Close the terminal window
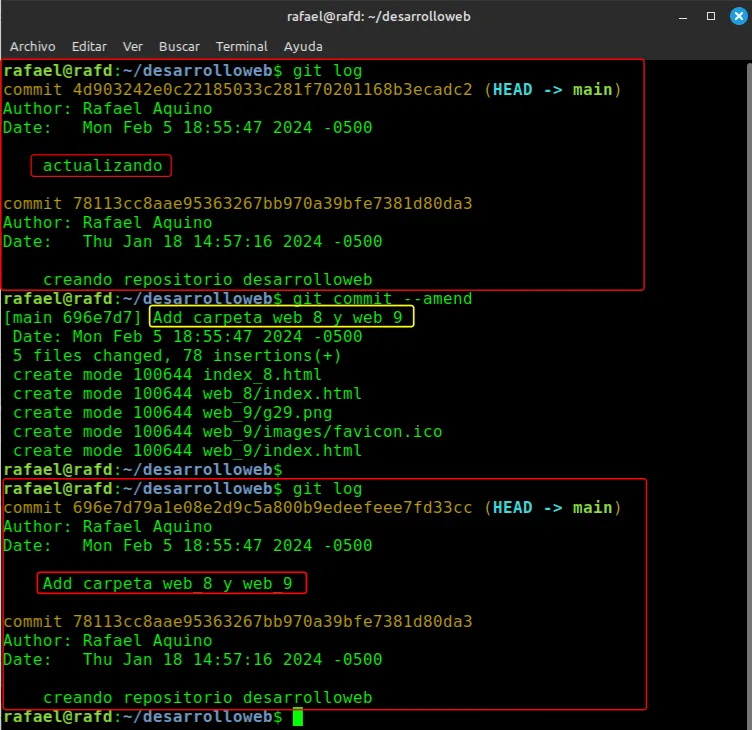The width and height of the screenshot is (752, 730). [738, 16]
